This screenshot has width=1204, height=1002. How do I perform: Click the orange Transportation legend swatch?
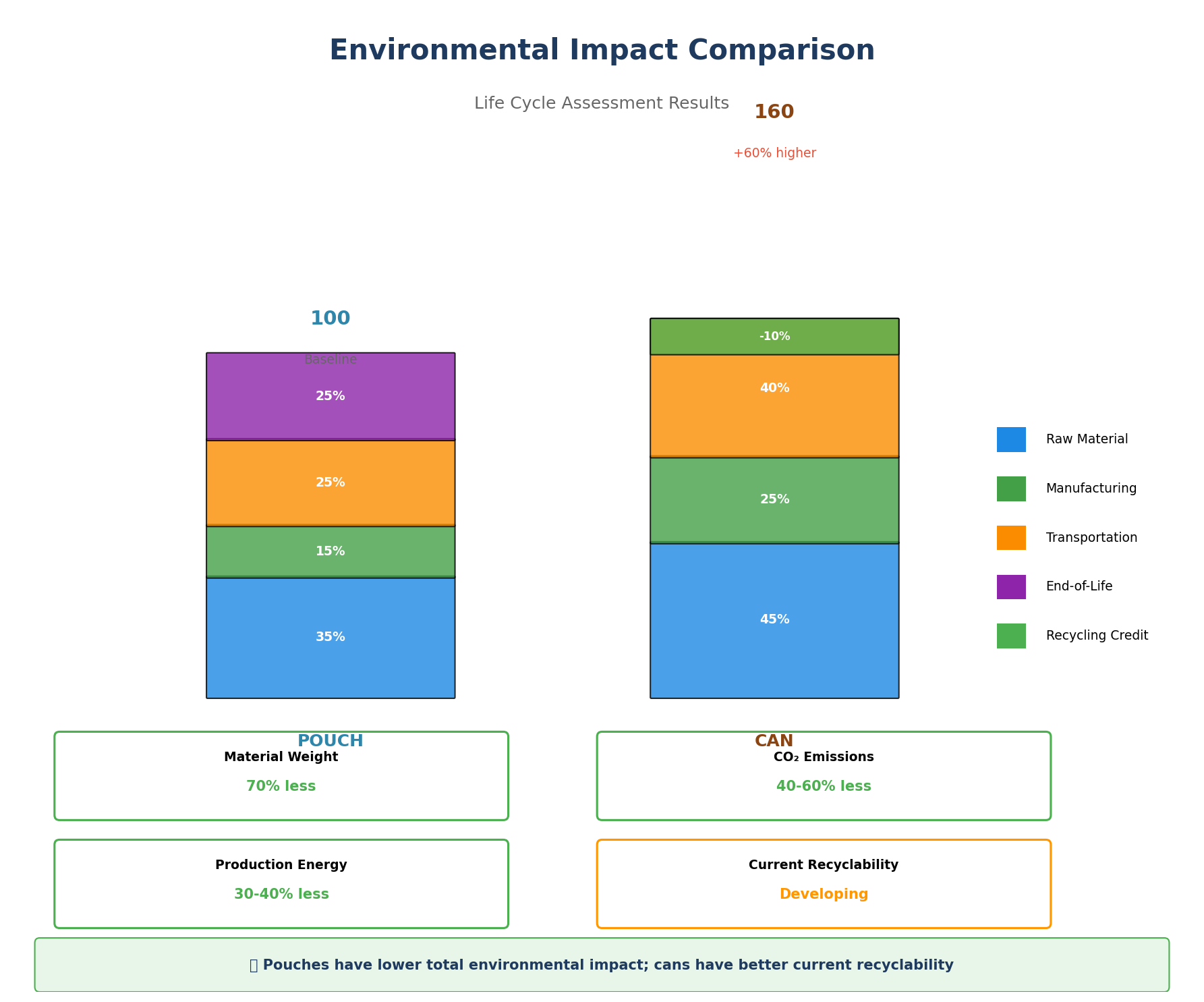[1010, 538]
